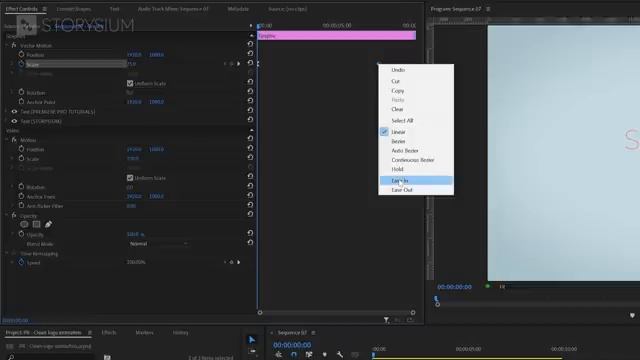Go to next keyframe for Vector Motion Scale
Viewport: 640px width, 360px height.
[239, 64]
